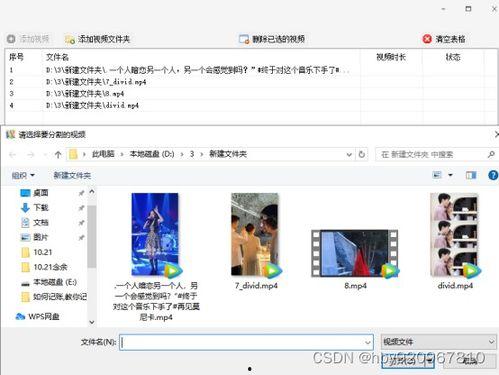Go forward with the dialog forward arrow
This screenshot has width=499, height=375.
tap(30, 155)
